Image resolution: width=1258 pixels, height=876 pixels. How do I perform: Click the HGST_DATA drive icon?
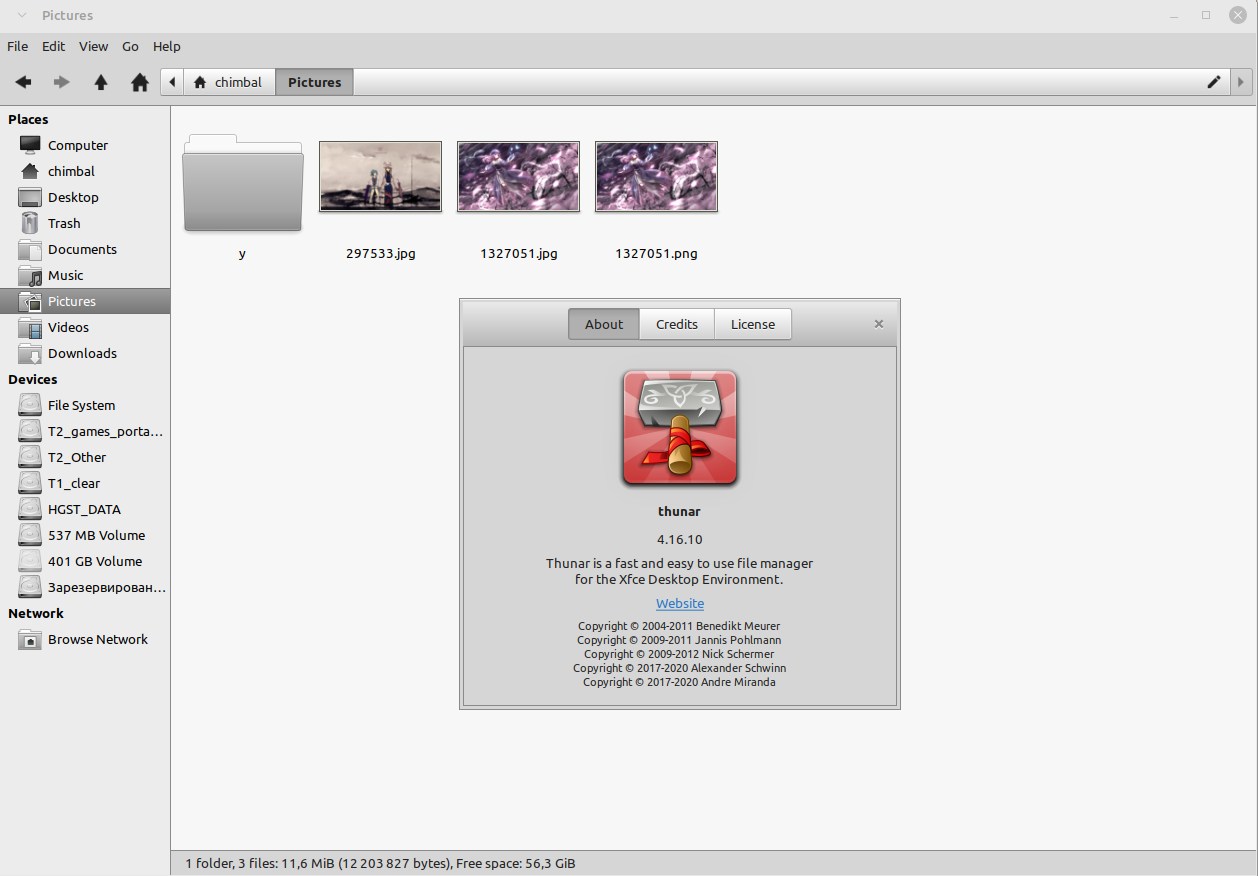[30, 509]
